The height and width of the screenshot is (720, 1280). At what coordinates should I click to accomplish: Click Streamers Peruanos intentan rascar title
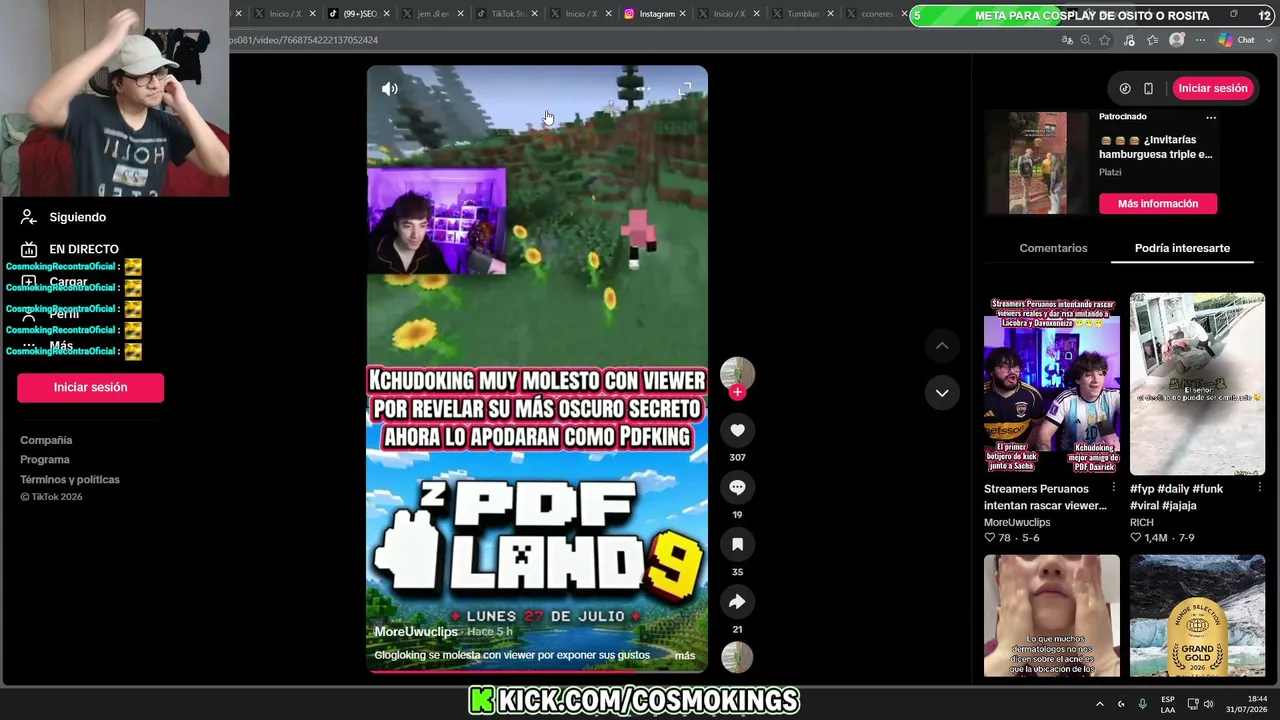point(1045,497)
